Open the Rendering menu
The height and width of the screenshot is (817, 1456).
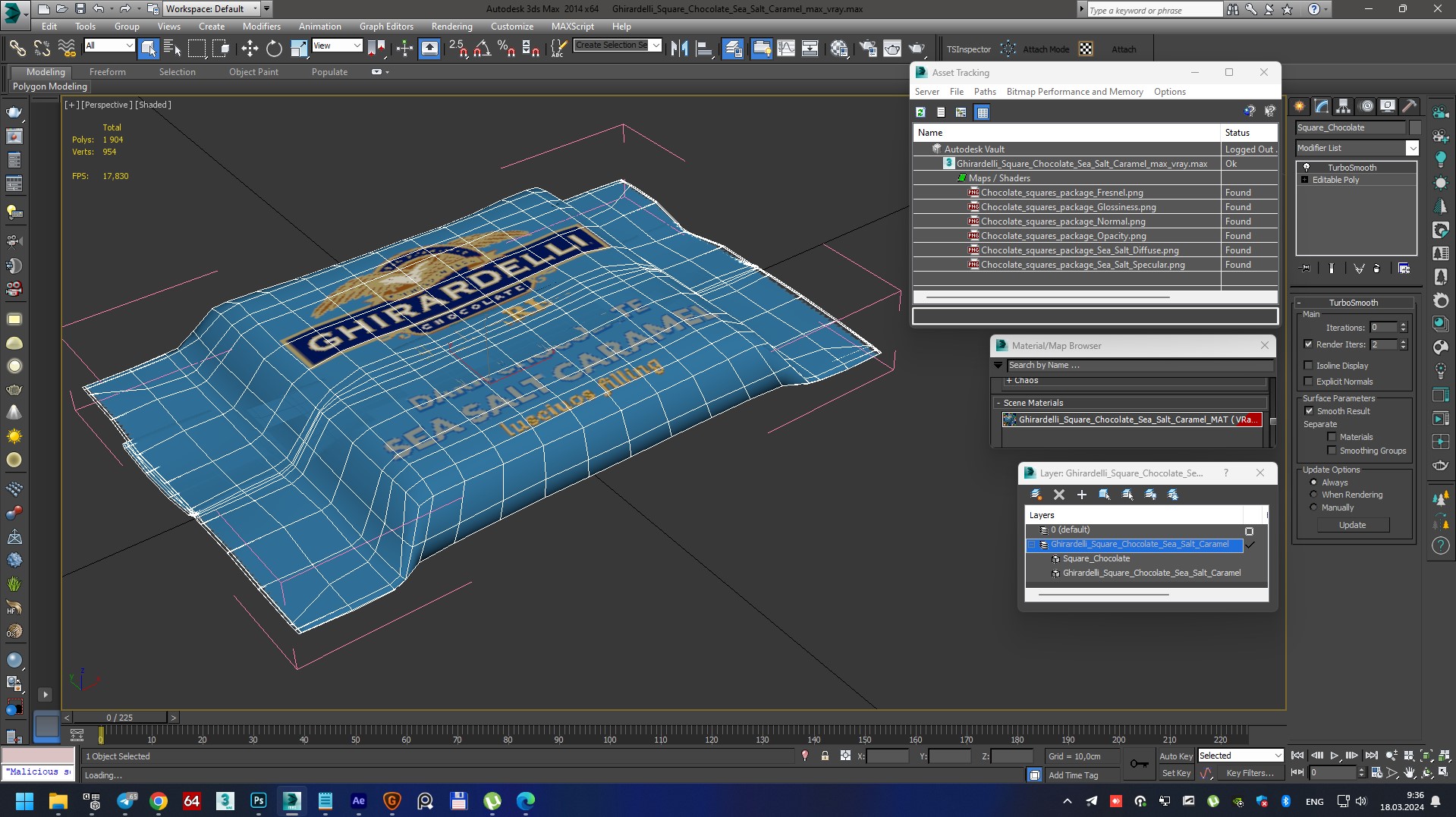[x=451, y=27]
